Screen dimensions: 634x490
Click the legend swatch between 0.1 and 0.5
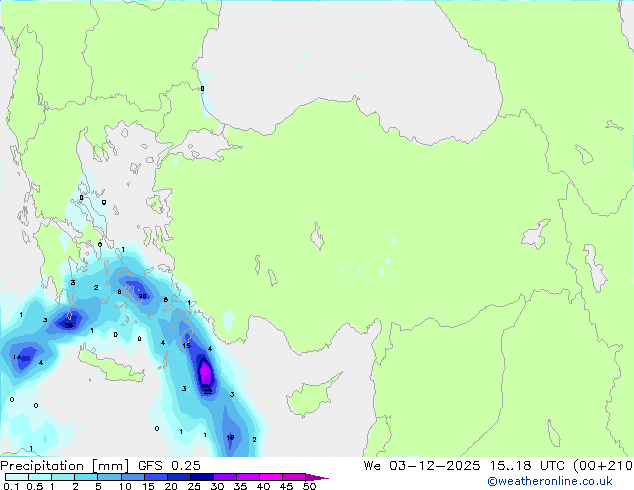coord(17,477)
